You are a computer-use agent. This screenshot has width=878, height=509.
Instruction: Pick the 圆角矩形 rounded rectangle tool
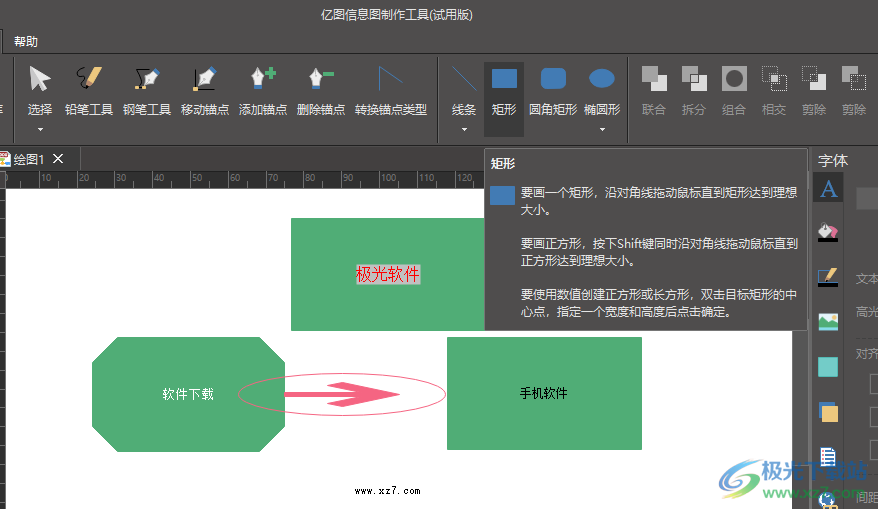coord(553,90)
